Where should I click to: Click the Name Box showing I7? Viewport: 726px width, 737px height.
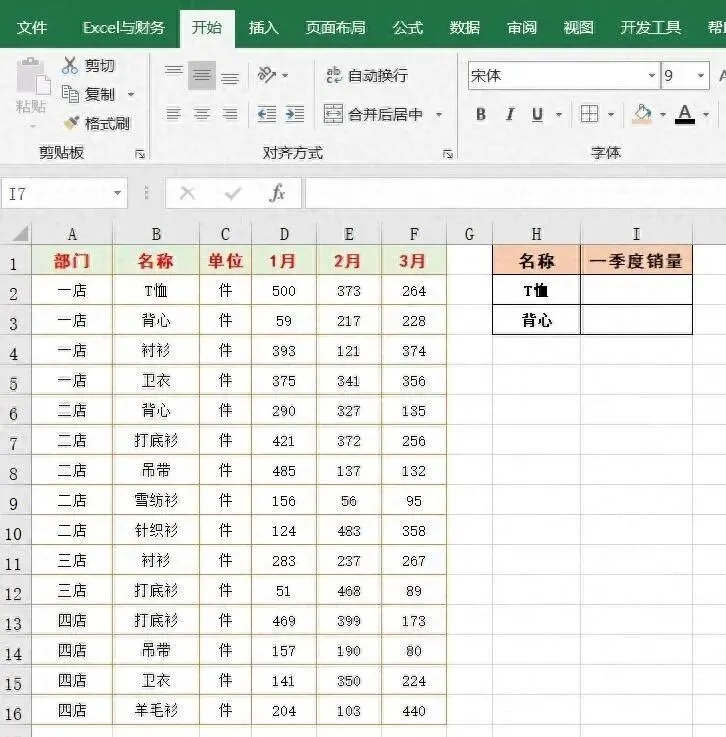click(56, 193)
